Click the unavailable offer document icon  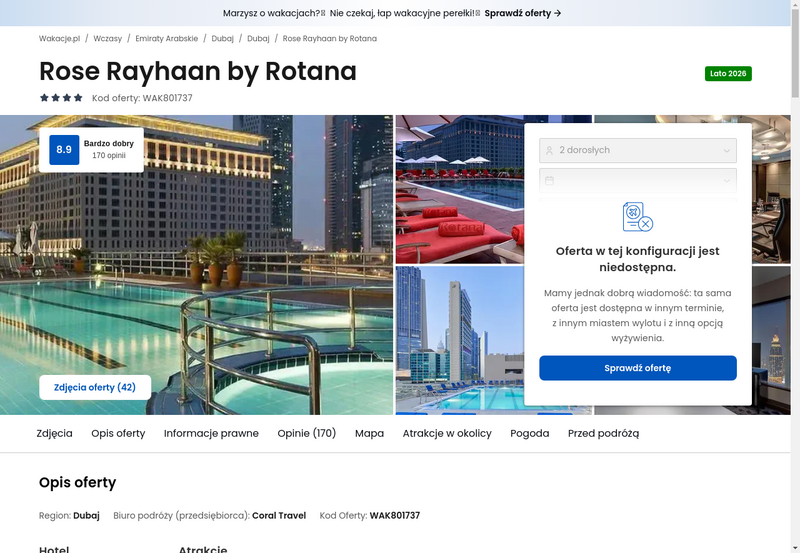coord(637,216)
